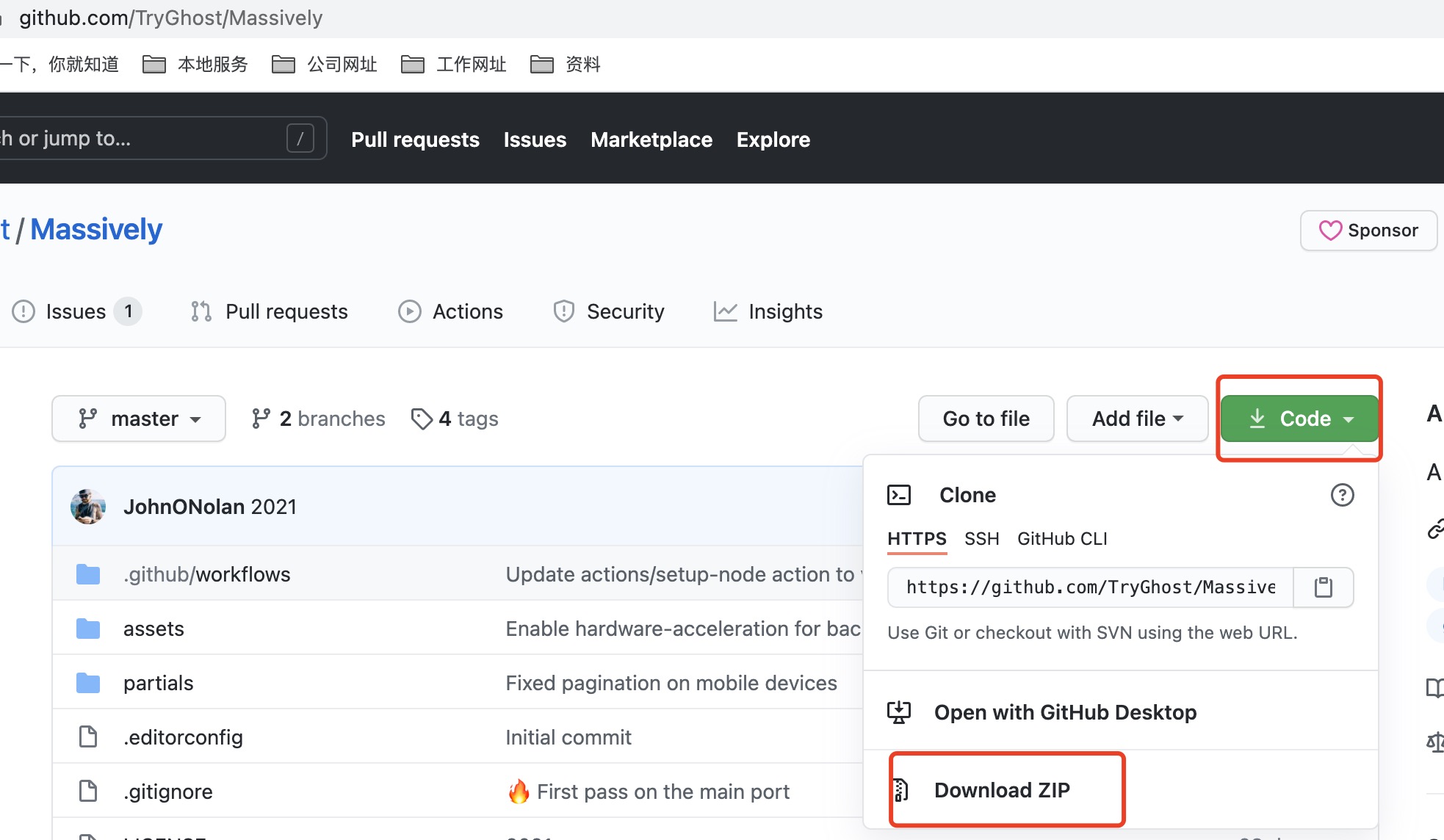This screenshot has height=840, width=1444.
Task: Click the tag icon beside 4 tags
Action: coord(422,418)
